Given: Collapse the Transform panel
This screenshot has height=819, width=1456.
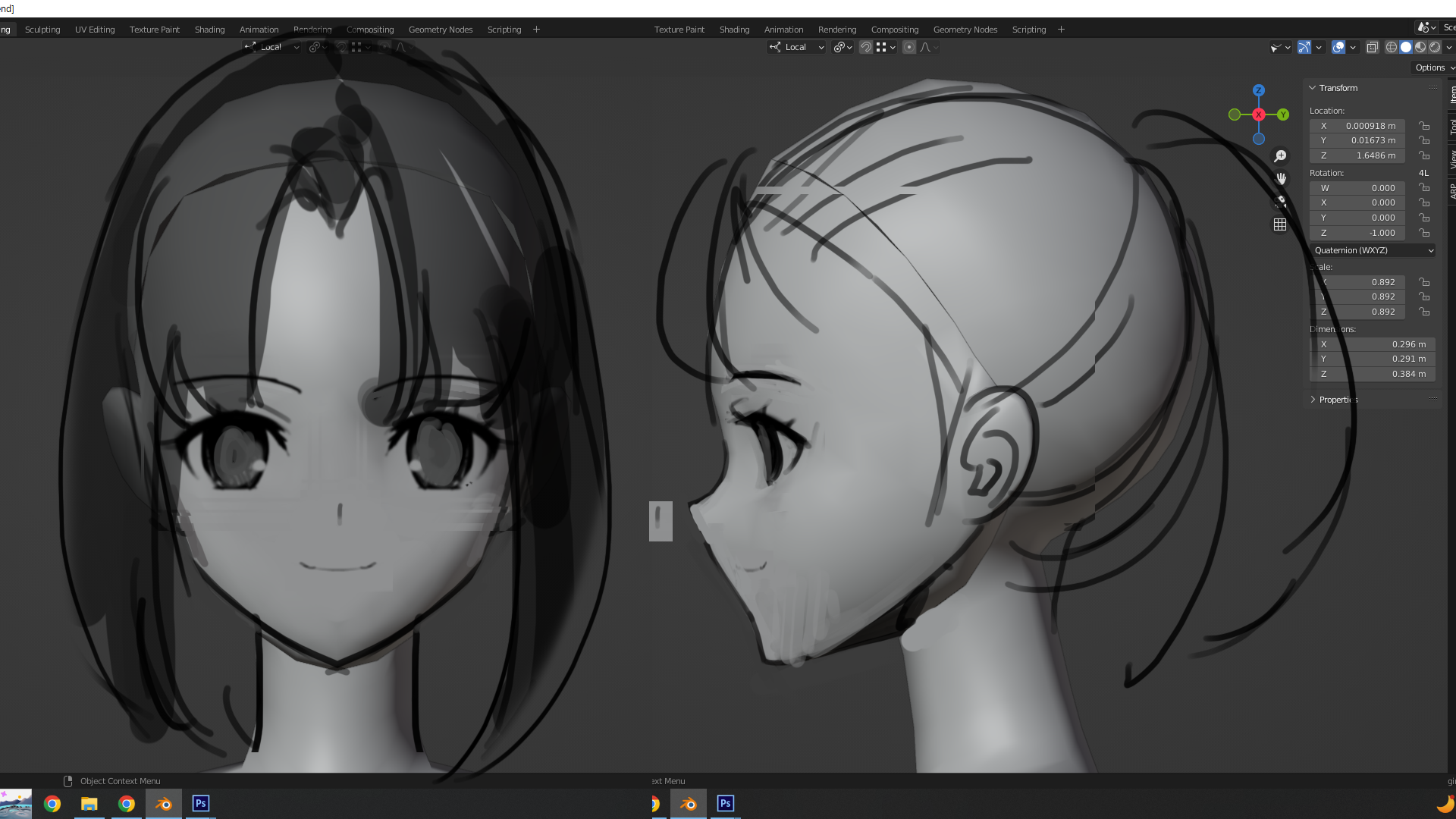Looking at the screenshot, I should pyautogui.click(x=1313, y=88).
